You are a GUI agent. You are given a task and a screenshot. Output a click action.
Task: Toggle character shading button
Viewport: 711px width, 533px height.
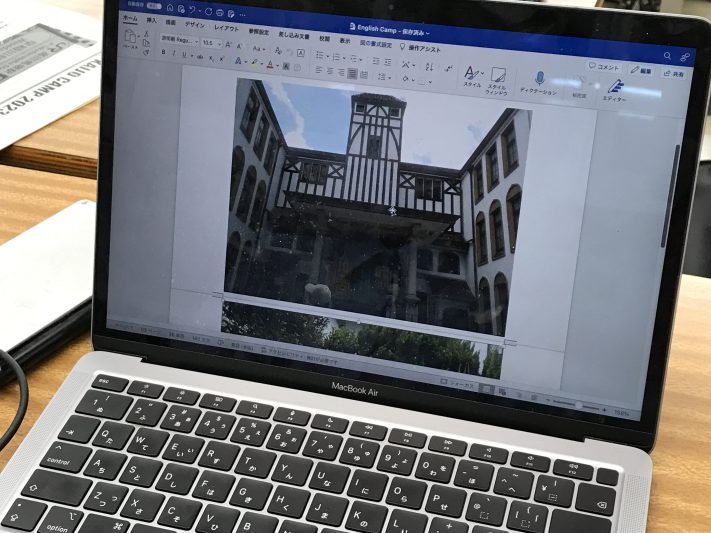coord(286,66)
